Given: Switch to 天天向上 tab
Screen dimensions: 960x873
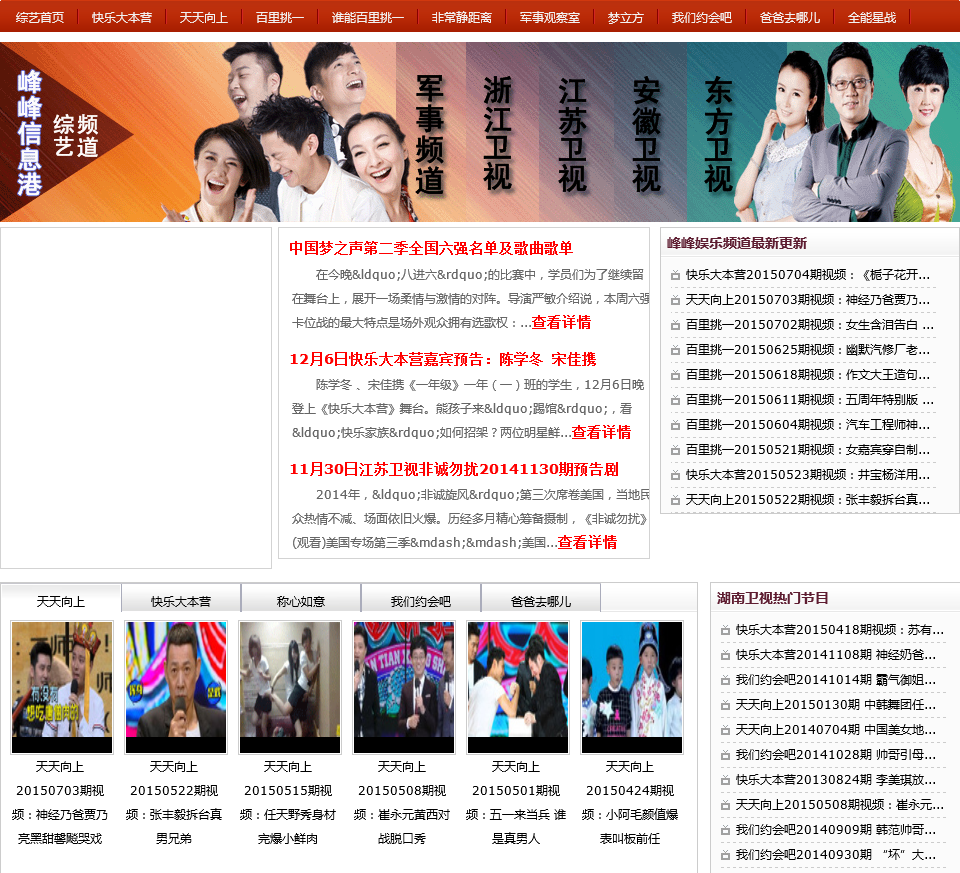Looking at the screenshot, I should [x=61, y=599].
